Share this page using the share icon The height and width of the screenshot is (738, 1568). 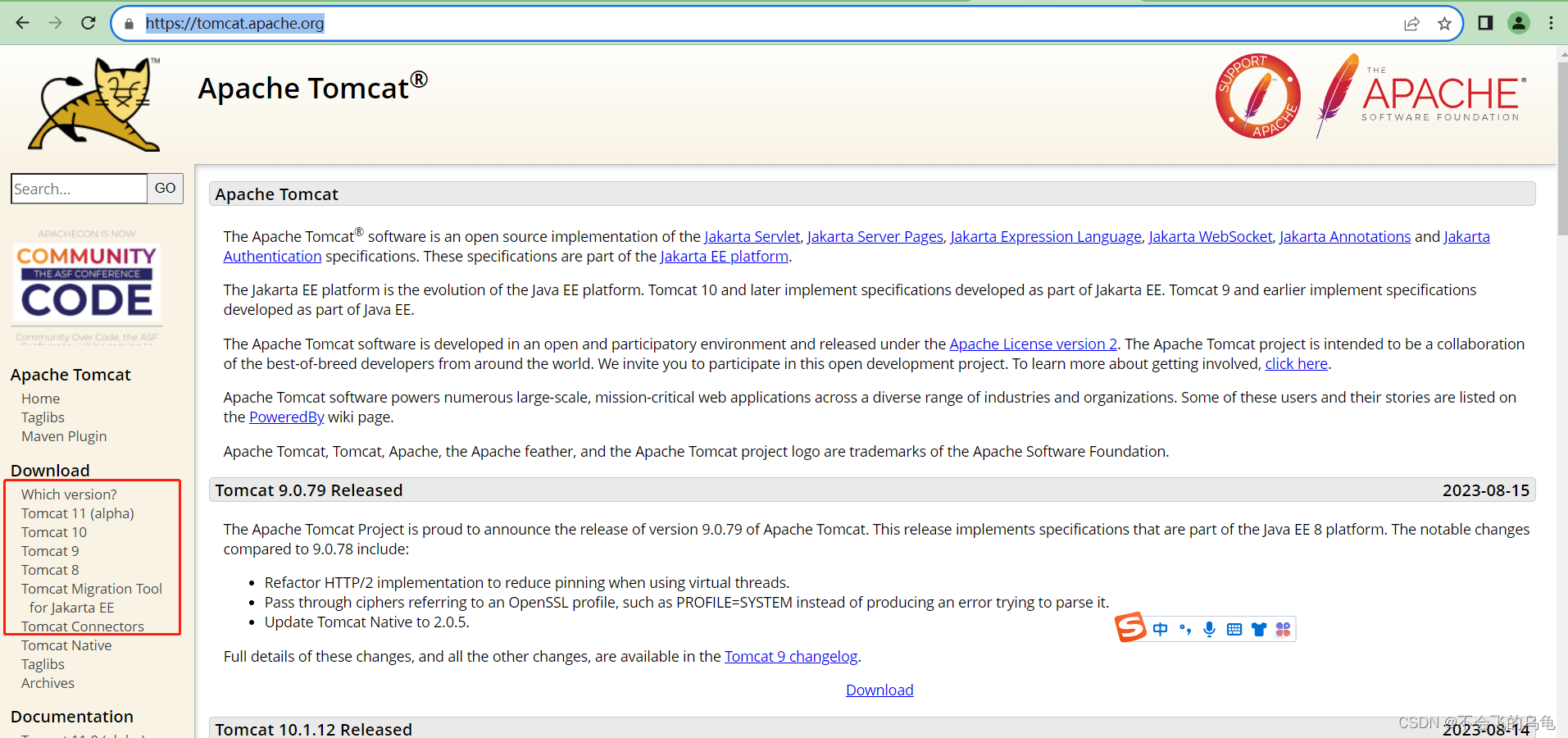pos(1411,24)
